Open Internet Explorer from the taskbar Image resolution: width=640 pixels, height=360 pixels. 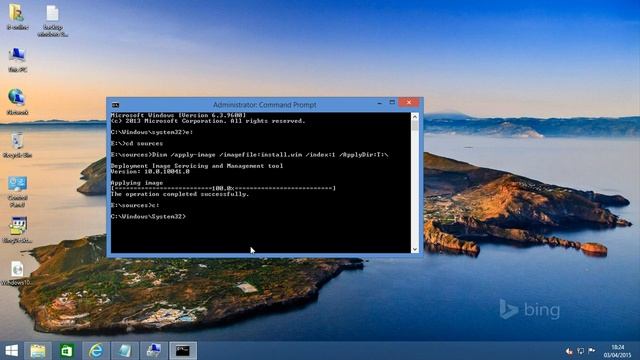coord(96,351)
